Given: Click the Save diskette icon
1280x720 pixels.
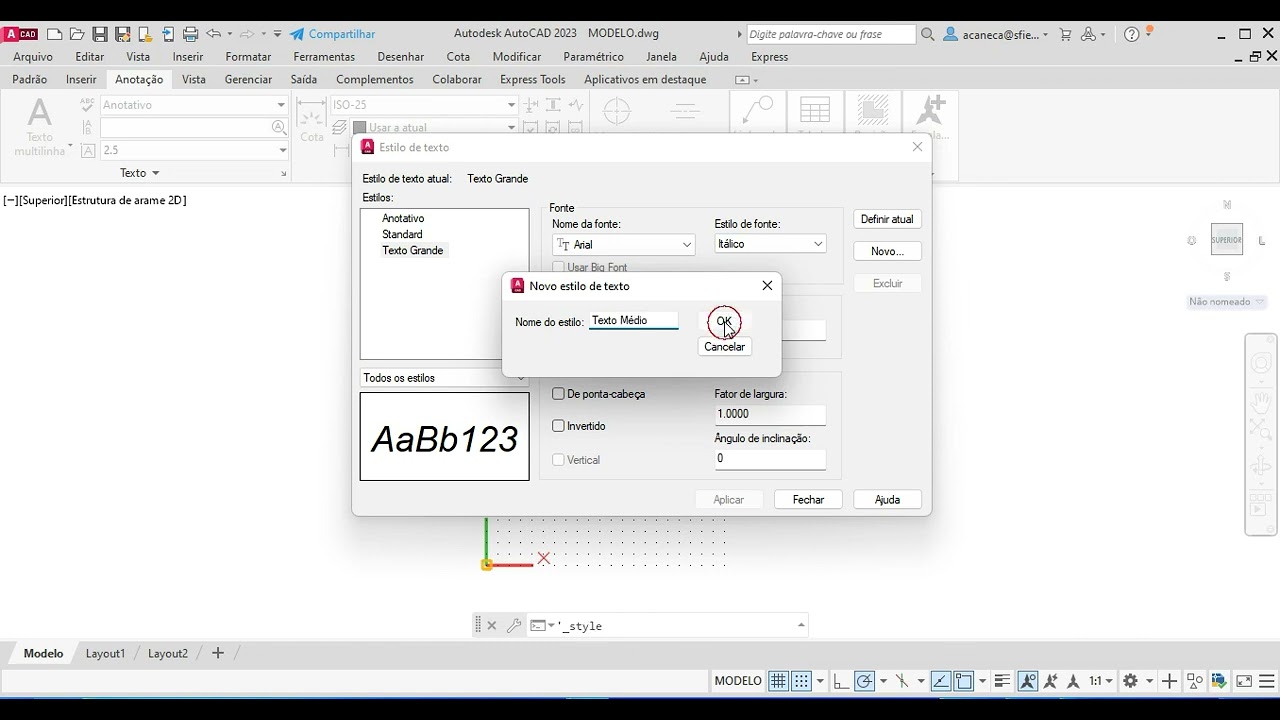Looking at the screenshot, I should [x=99, y=34].
